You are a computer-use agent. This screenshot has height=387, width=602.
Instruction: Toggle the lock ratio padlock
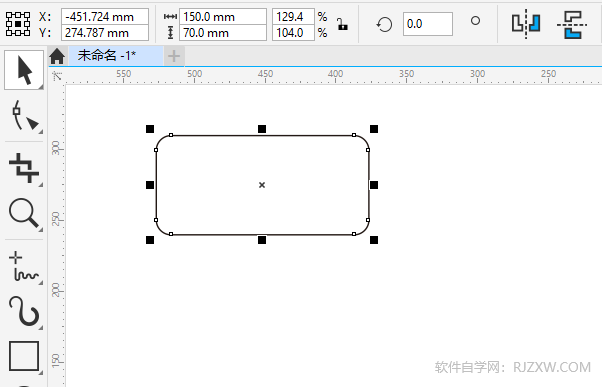[x=342, y=24]
